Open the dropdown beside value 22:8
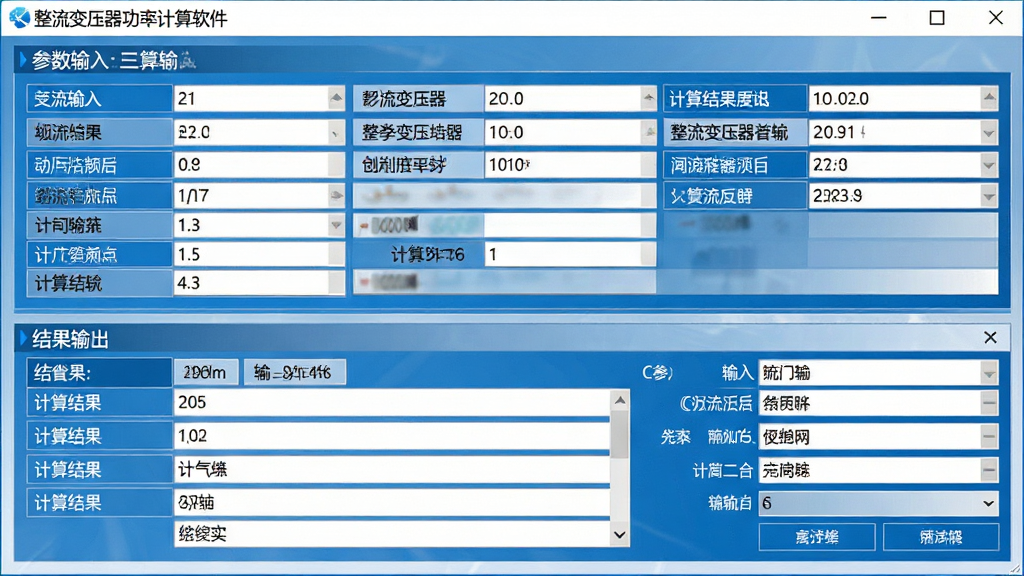The height and width of the screenshot is (576, 1024). pyautogui.click(x=989, y=165)
